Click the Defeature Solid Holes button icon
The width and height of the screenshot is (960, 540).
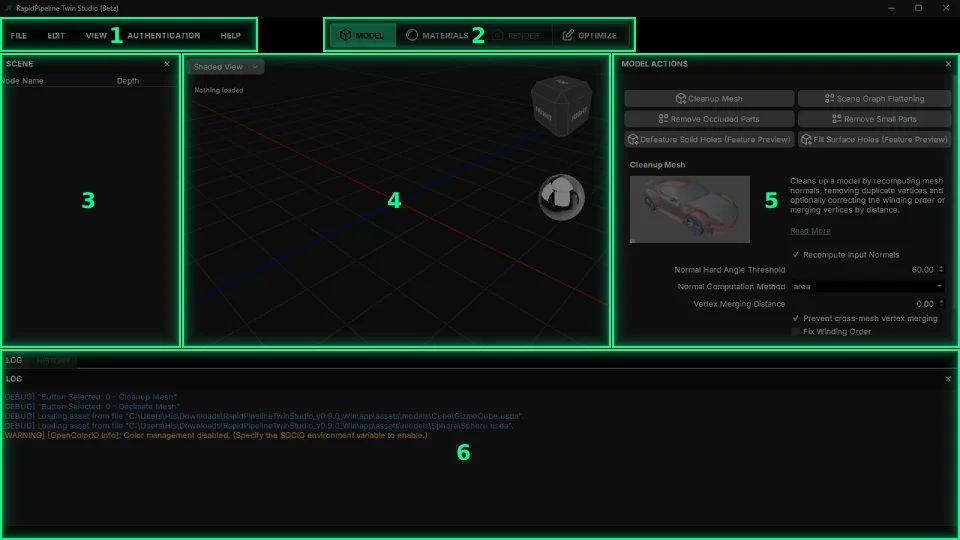pos(633,140)
